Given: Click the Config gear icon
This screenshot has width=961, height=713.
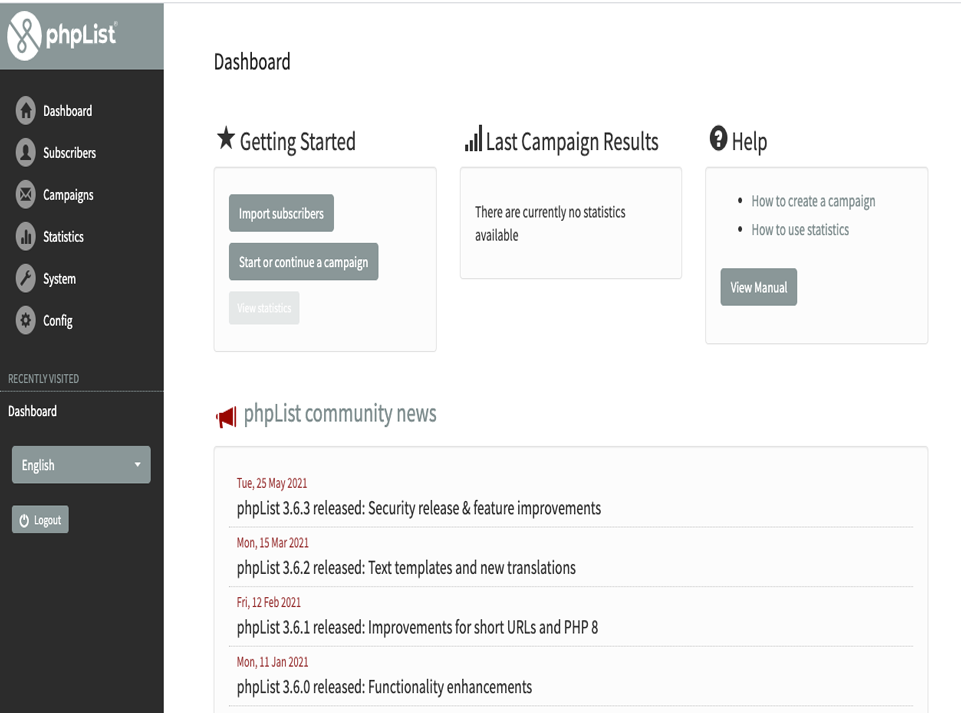Looking at the screenshot, I should [x=26, y=321].
